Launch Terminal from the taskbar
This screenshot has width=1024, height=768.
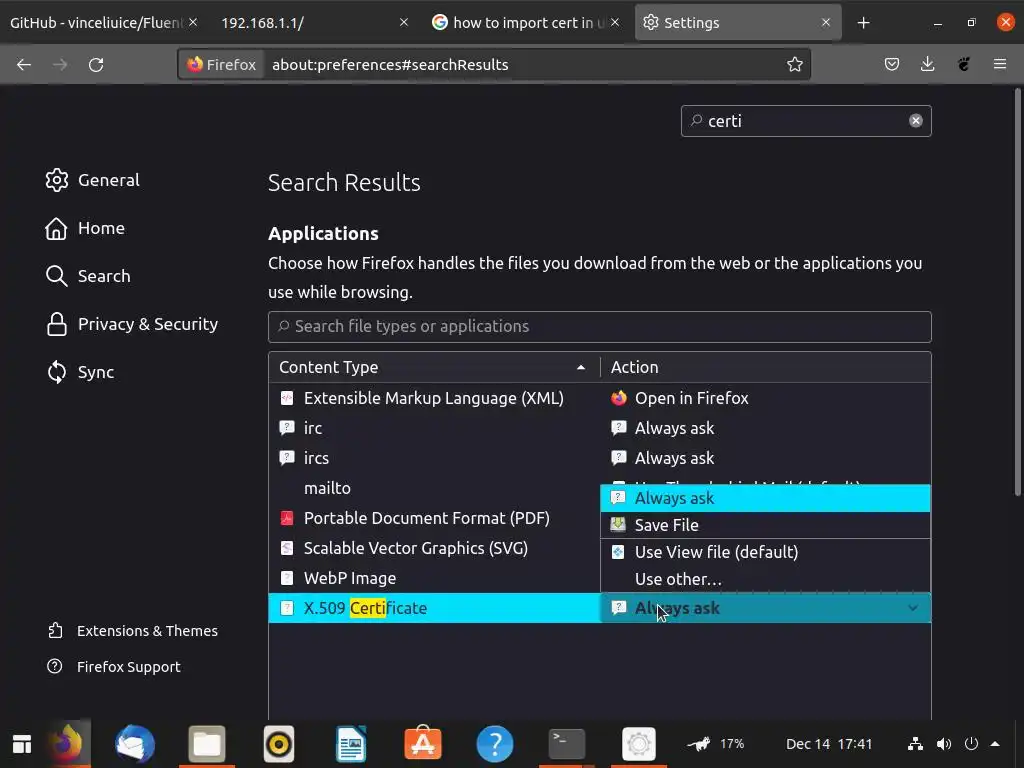(x=567, y=744)
